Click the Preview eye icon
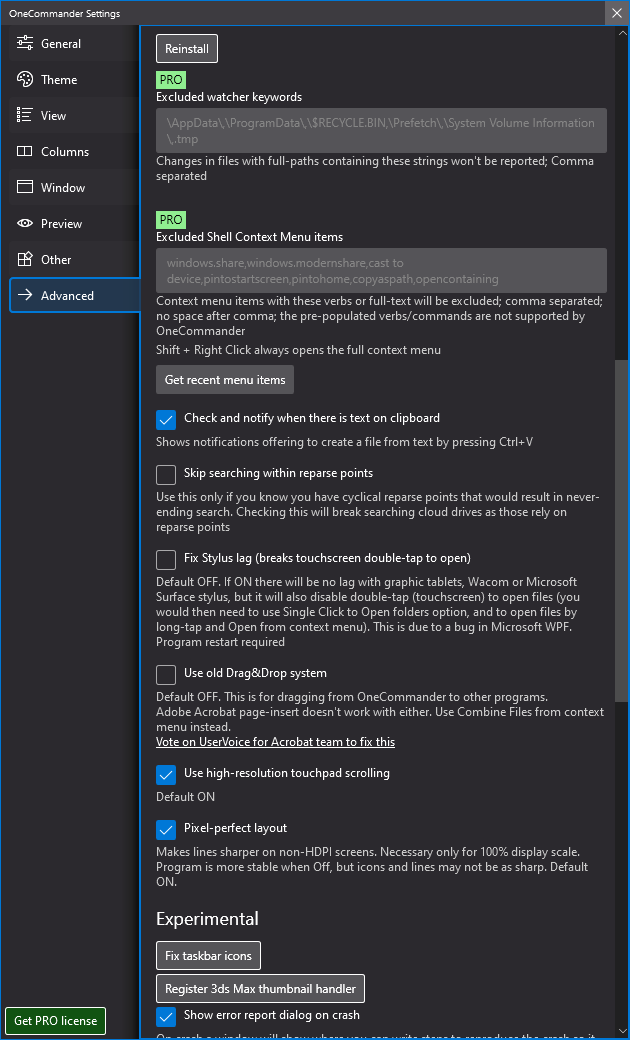 [24, 224]
